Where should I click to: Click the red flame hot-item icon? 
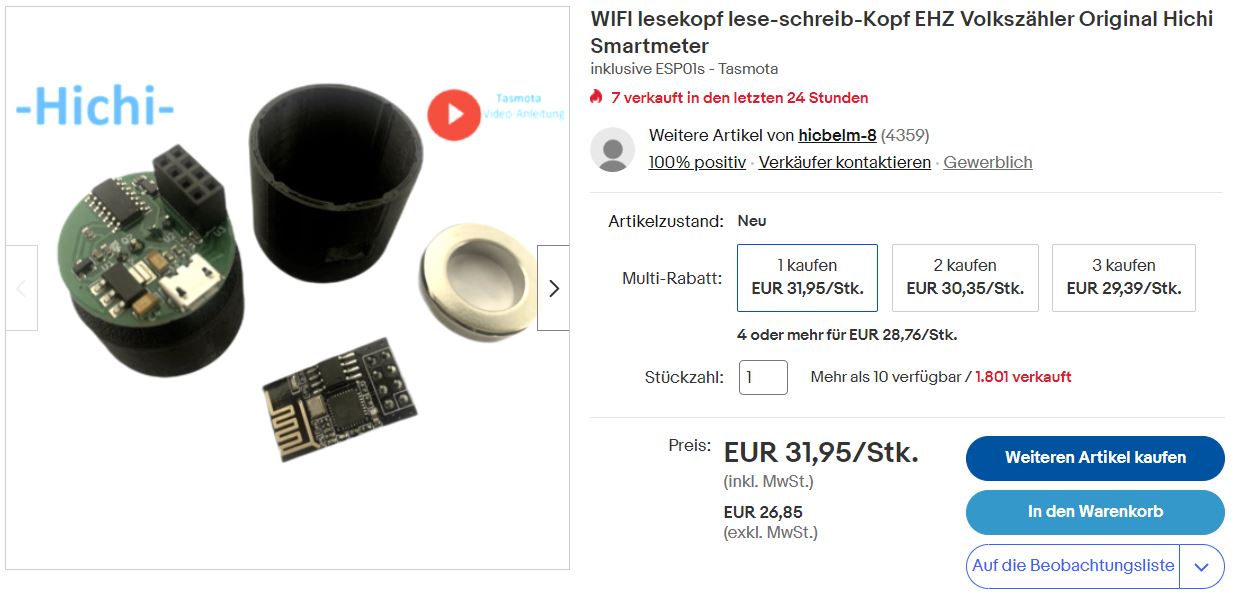[x=596, y=97]
